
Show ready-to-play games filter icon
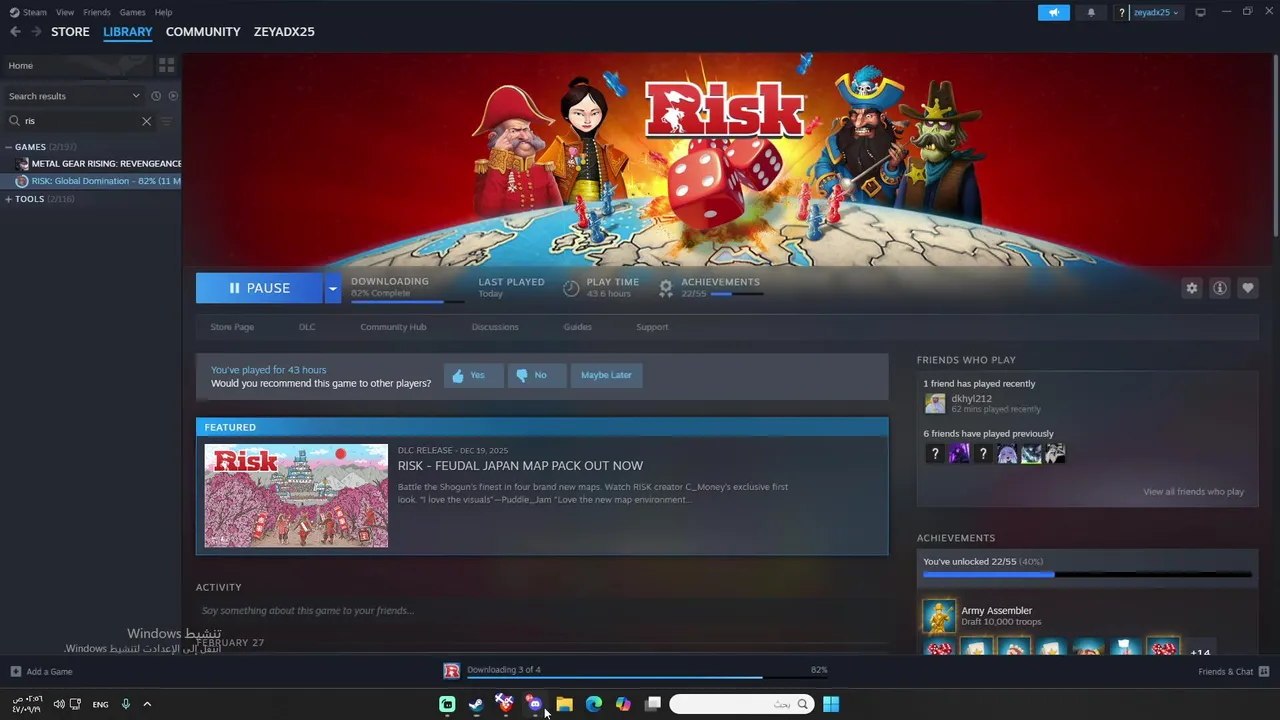pyautogui.click(x=173, y=96)
